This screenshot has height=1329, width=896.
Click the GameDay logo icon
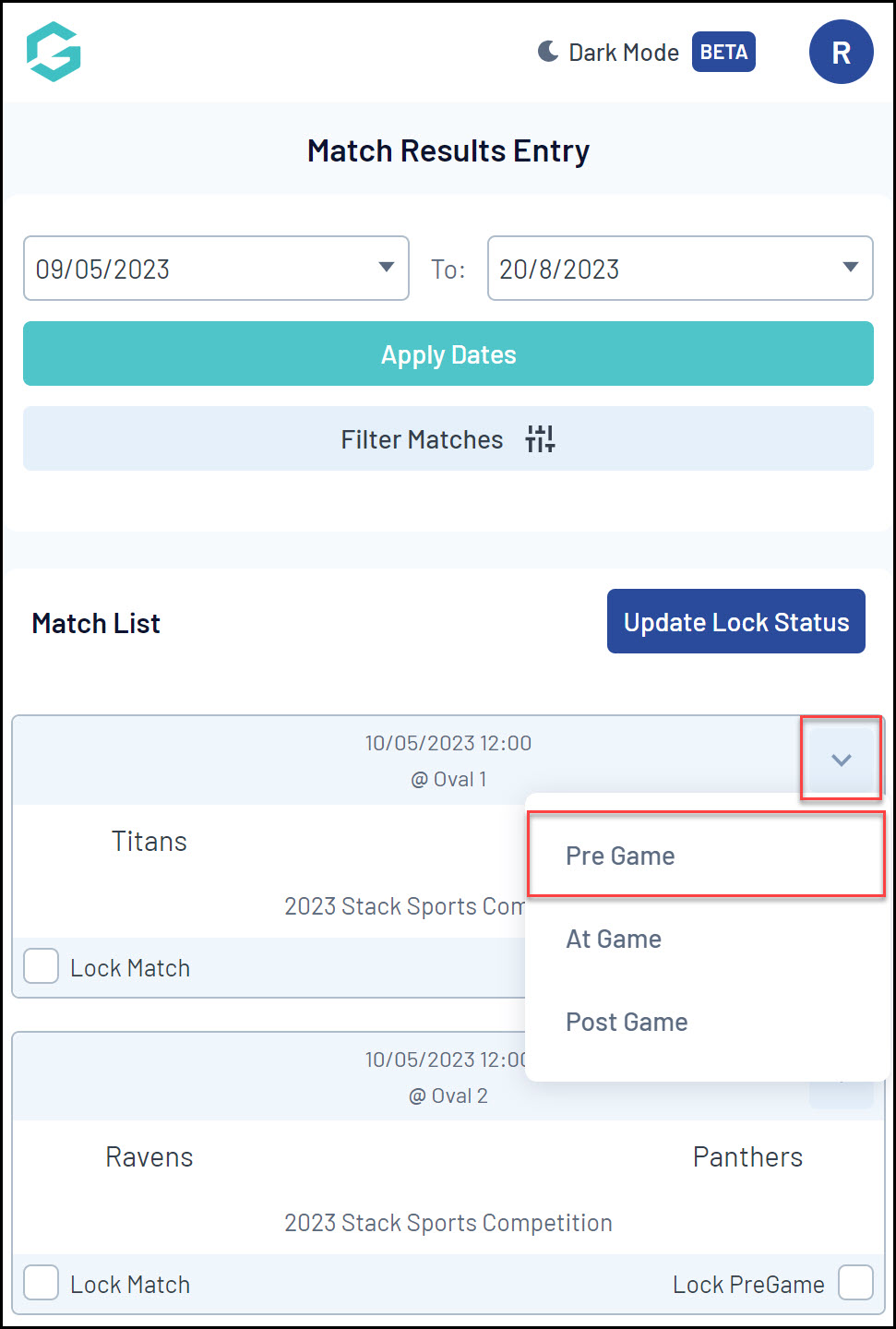pos(54,52)
